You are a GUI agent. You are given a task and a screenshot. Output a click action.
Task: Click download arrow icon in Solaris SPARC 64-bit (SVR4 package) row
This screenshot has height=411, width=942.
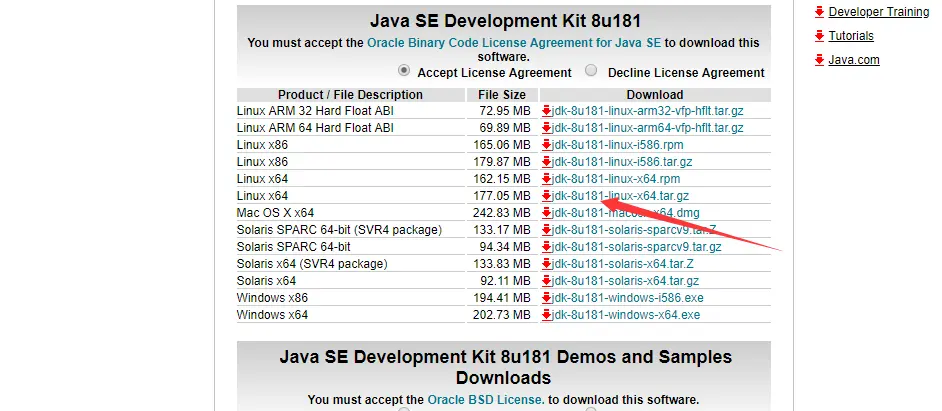[546, 230]
